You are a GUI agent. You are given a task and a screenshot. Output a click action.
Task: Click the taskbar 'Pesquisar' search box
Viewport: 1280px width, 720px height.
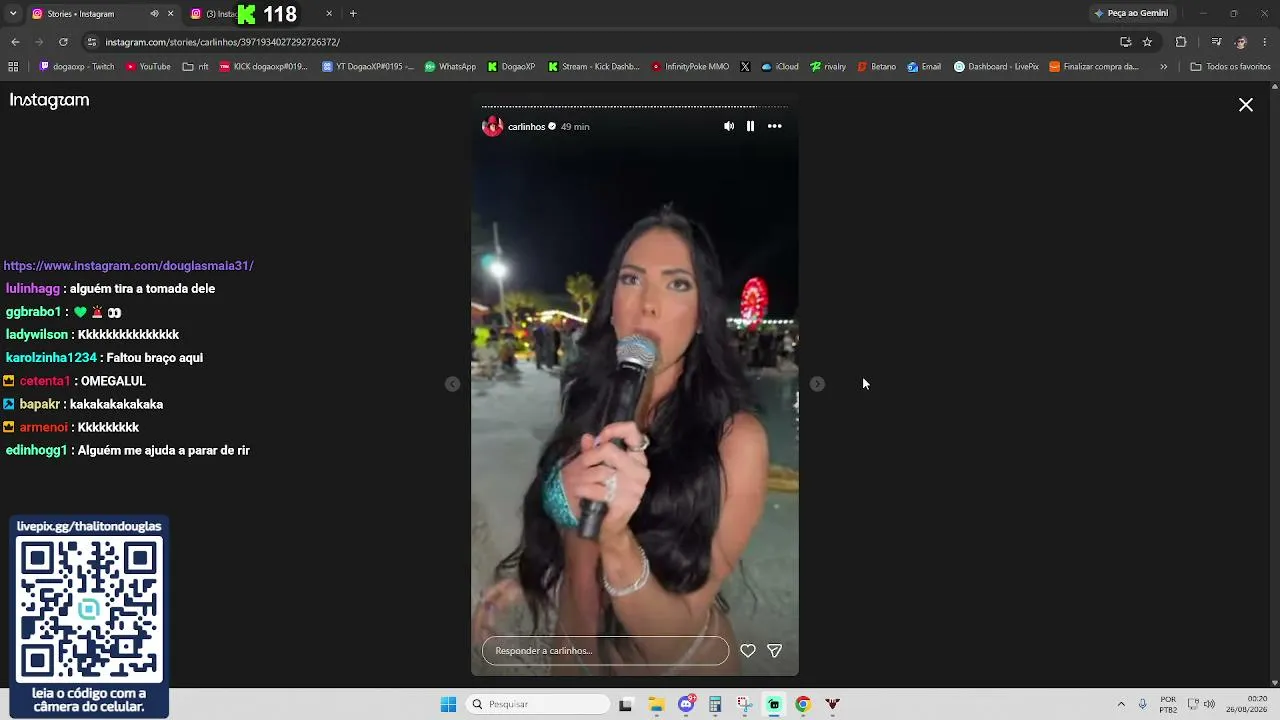coord(538,704)
